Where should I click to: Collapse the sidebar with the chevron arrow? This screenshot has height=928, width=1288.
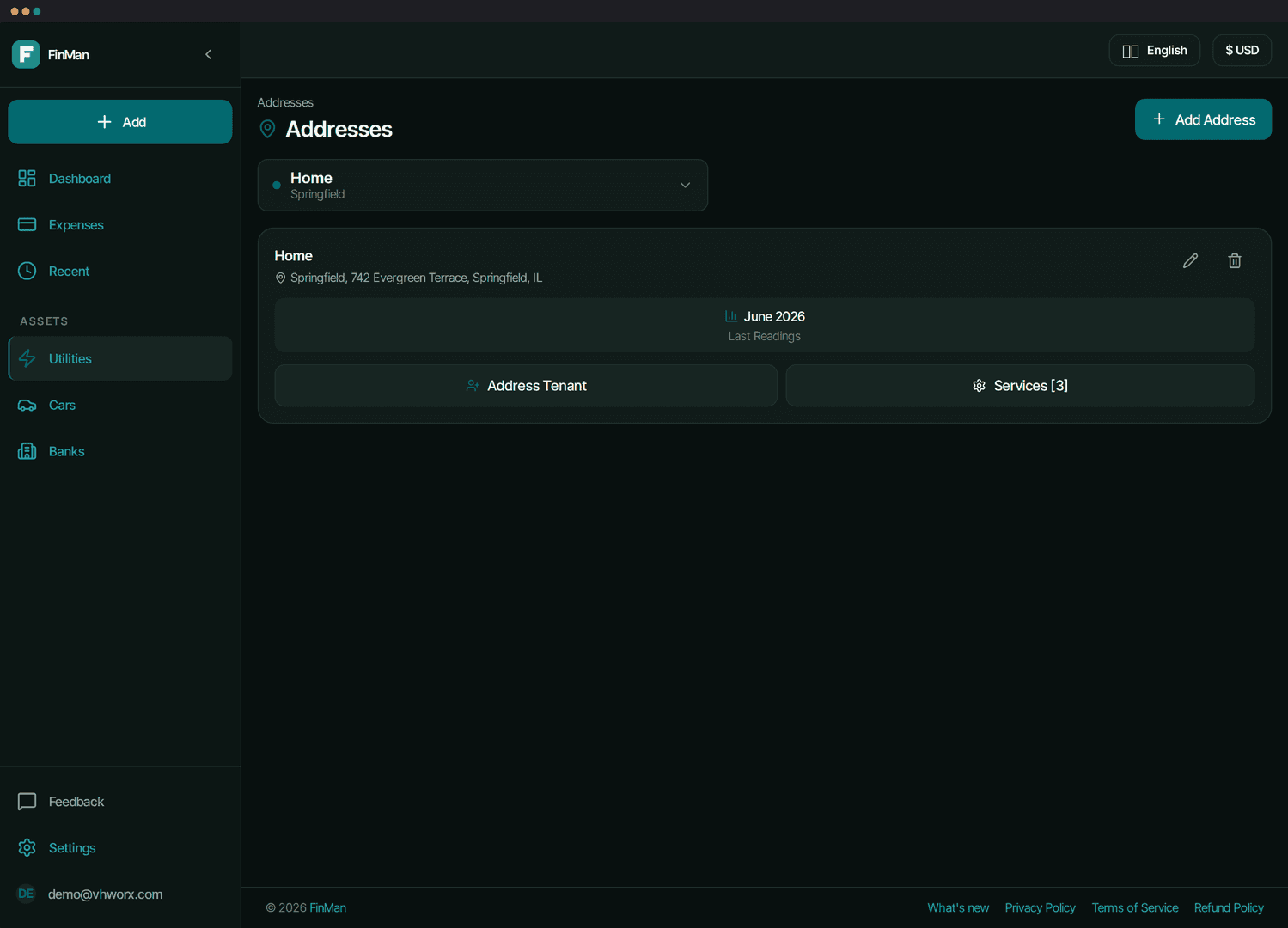tap(209, 54)
